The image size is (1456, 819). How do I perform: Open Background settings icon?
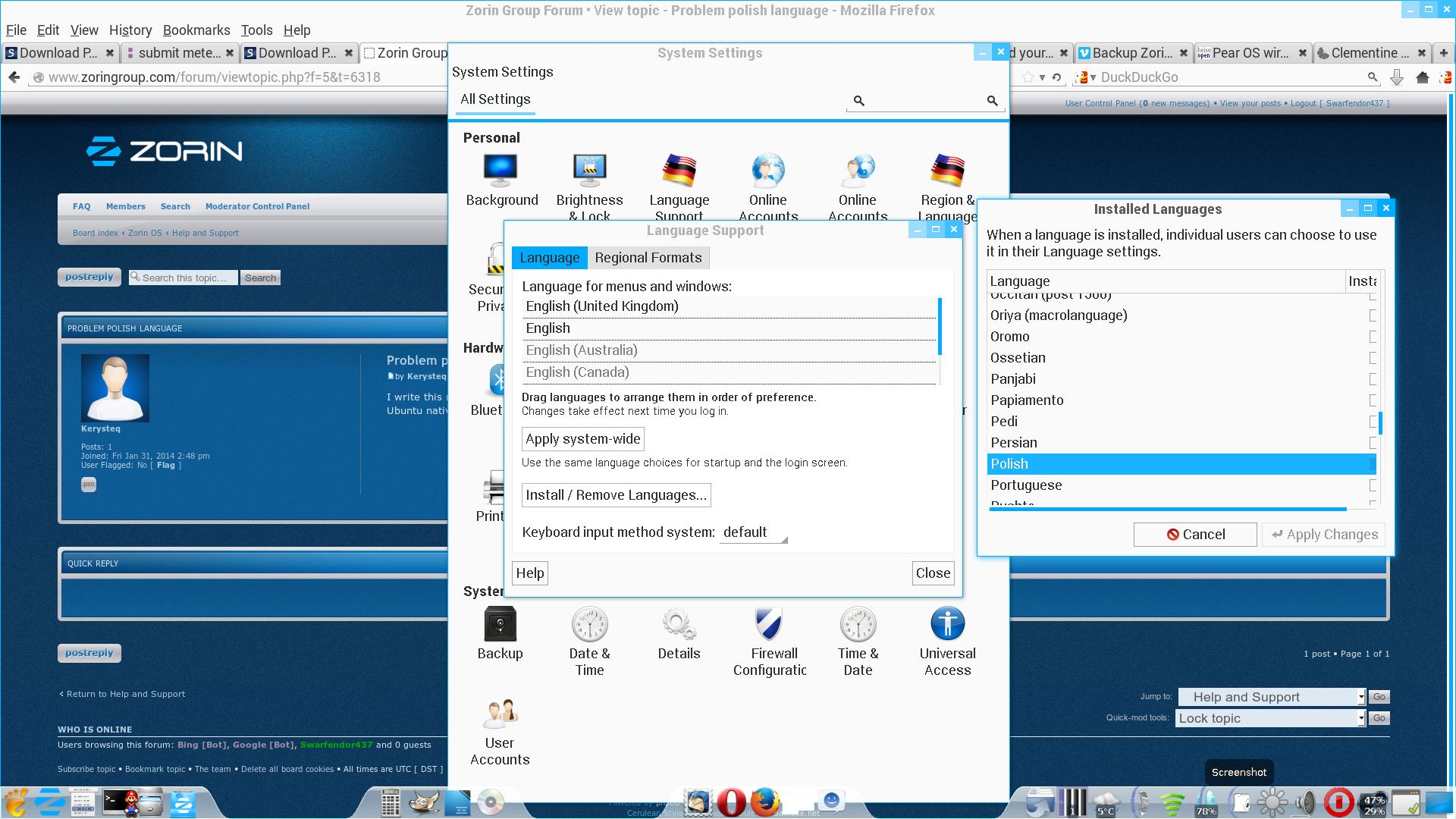point(500,171)
